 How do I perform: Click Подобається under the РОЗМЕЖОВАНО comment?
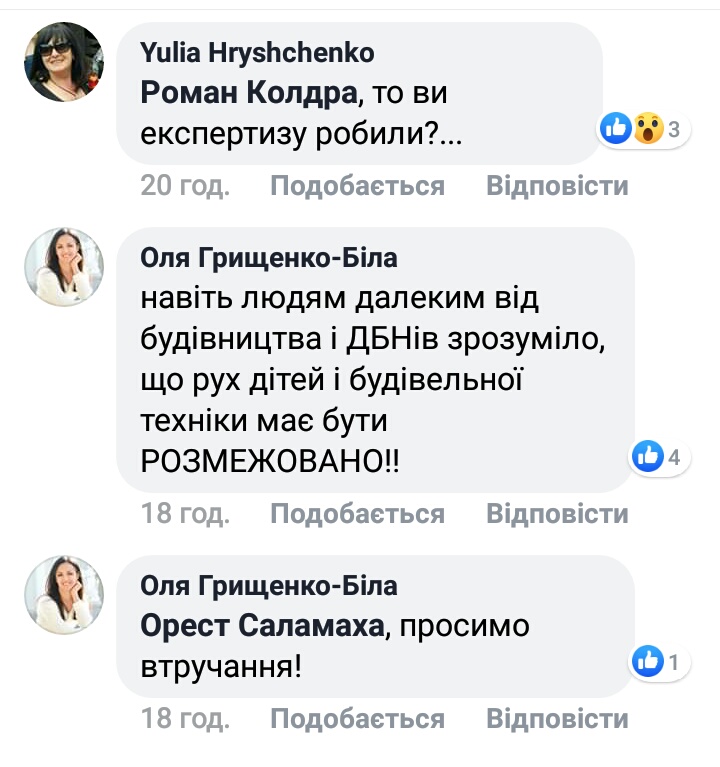(x=358, y=514)
